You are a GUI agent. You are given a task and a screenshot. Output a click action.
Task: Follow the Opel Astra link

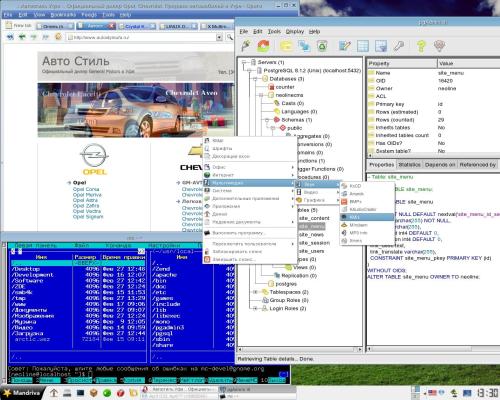pos(85,200)
